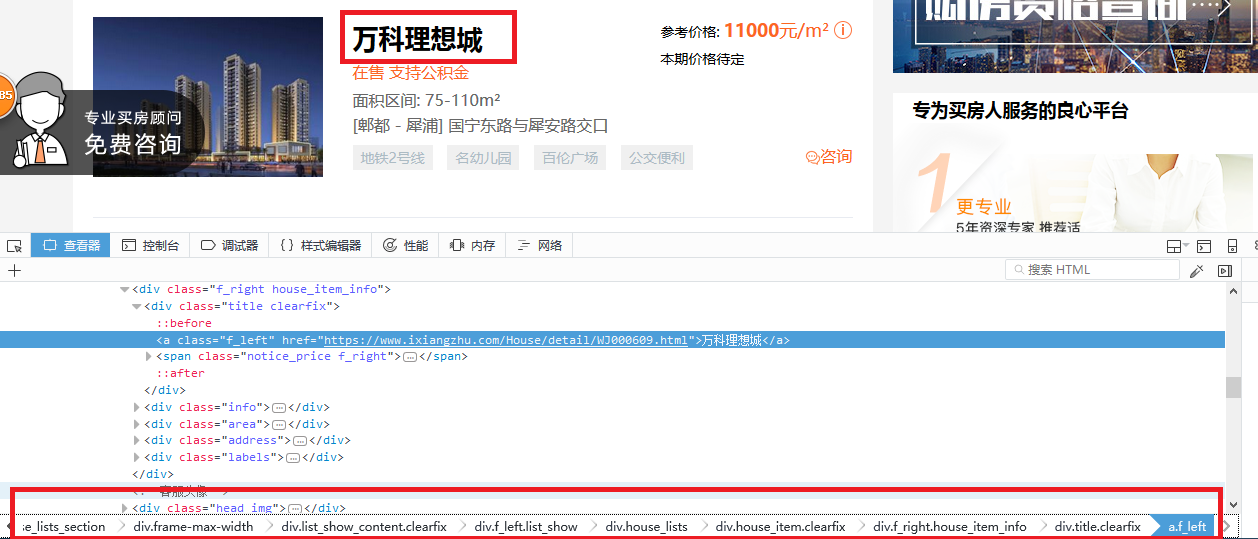Activate the element picker icon in devtools
Image resolution: width=1258 pixels, height=539 pixels.
(14, 246)
